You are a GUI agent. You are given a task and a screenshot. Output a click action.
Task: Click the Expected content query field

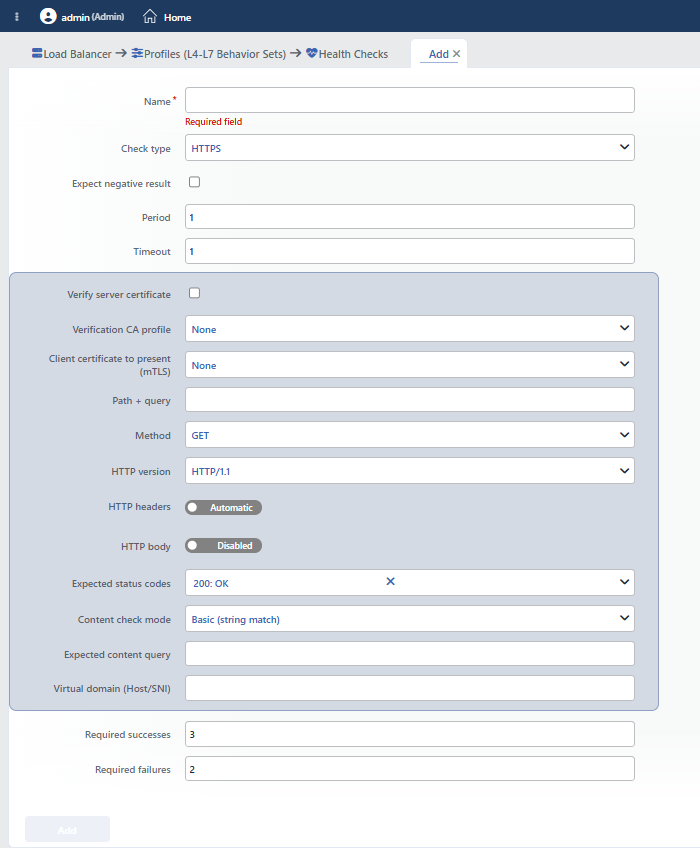coord(410,654)
